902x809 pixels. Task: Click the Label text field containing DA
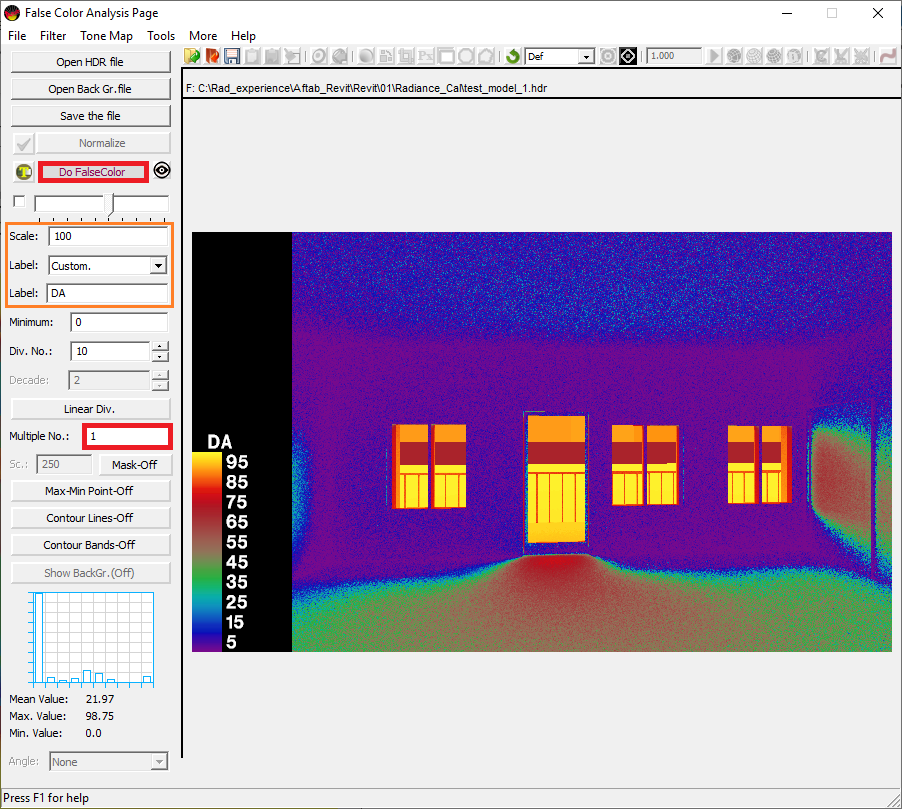point(108,293)
